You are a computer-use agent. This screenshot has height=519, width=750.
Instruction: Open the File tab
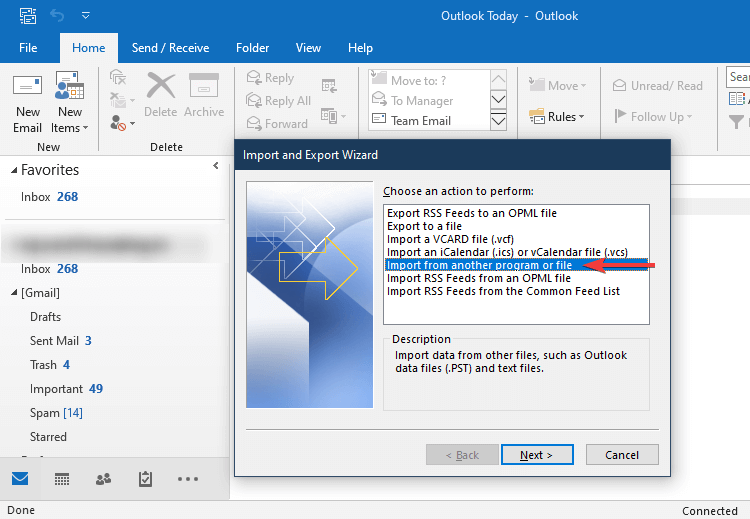click(x=28, y=48)
